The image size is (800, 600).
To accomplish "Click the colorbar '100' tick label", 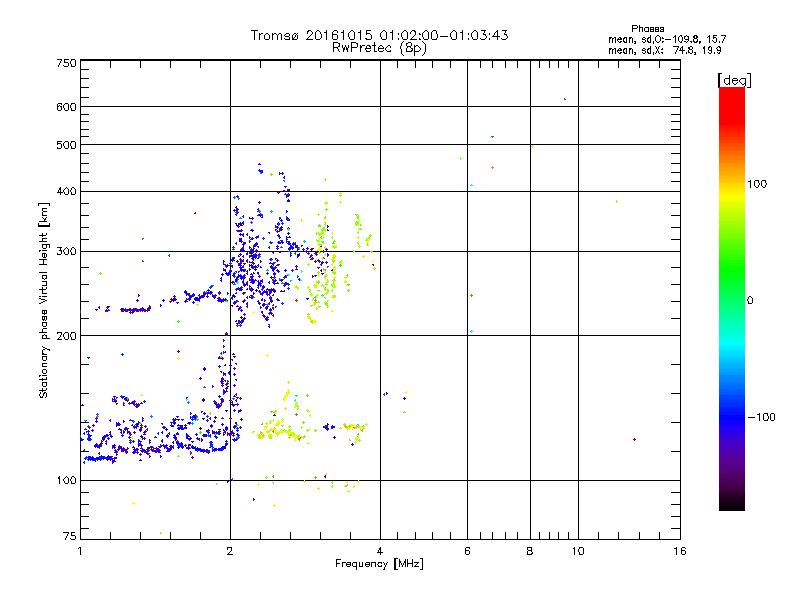I will [x=757, y=184].
